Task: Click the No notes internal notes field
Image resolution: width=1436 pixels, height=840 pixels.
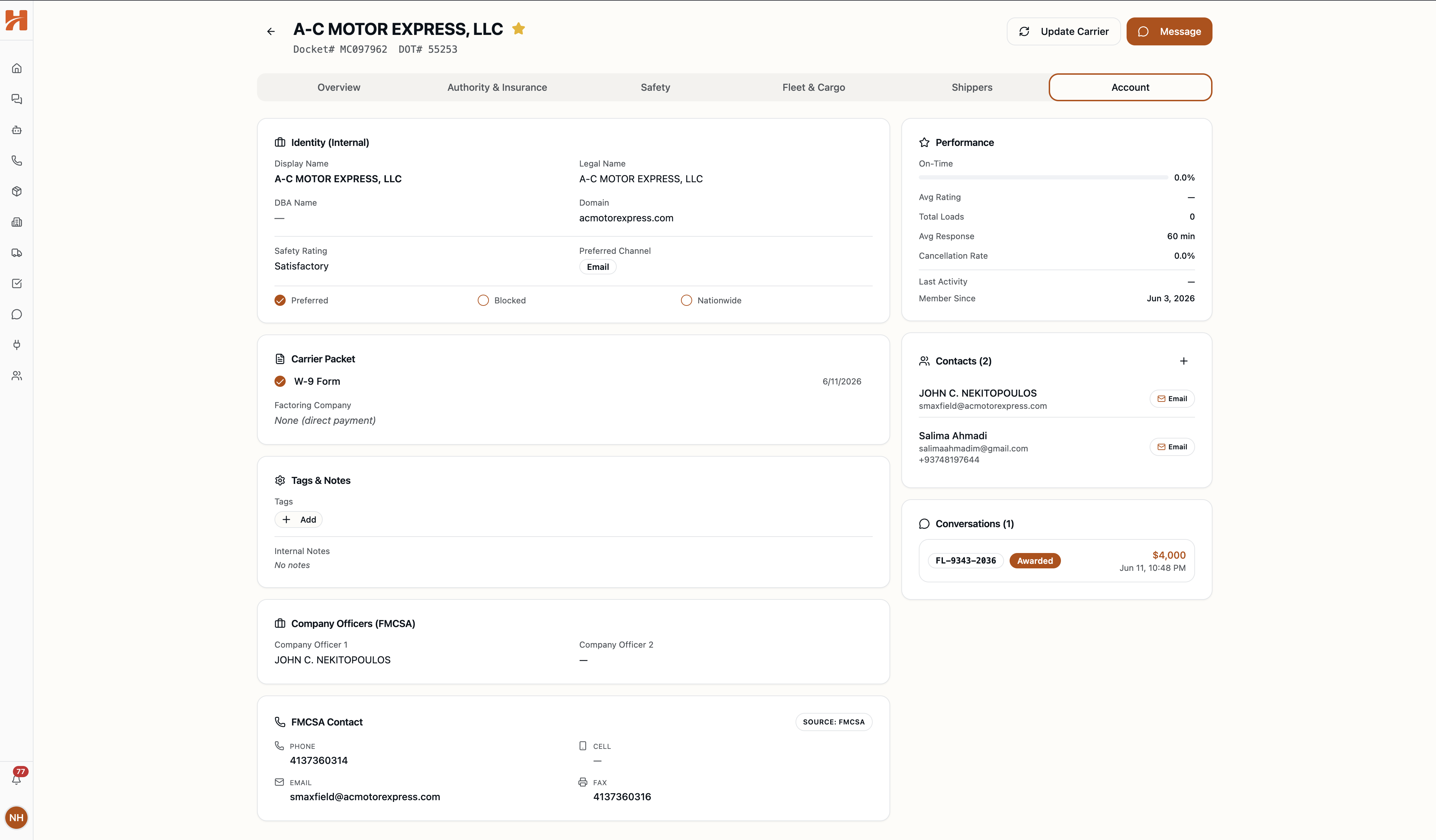Action: (x=292, y=565)
